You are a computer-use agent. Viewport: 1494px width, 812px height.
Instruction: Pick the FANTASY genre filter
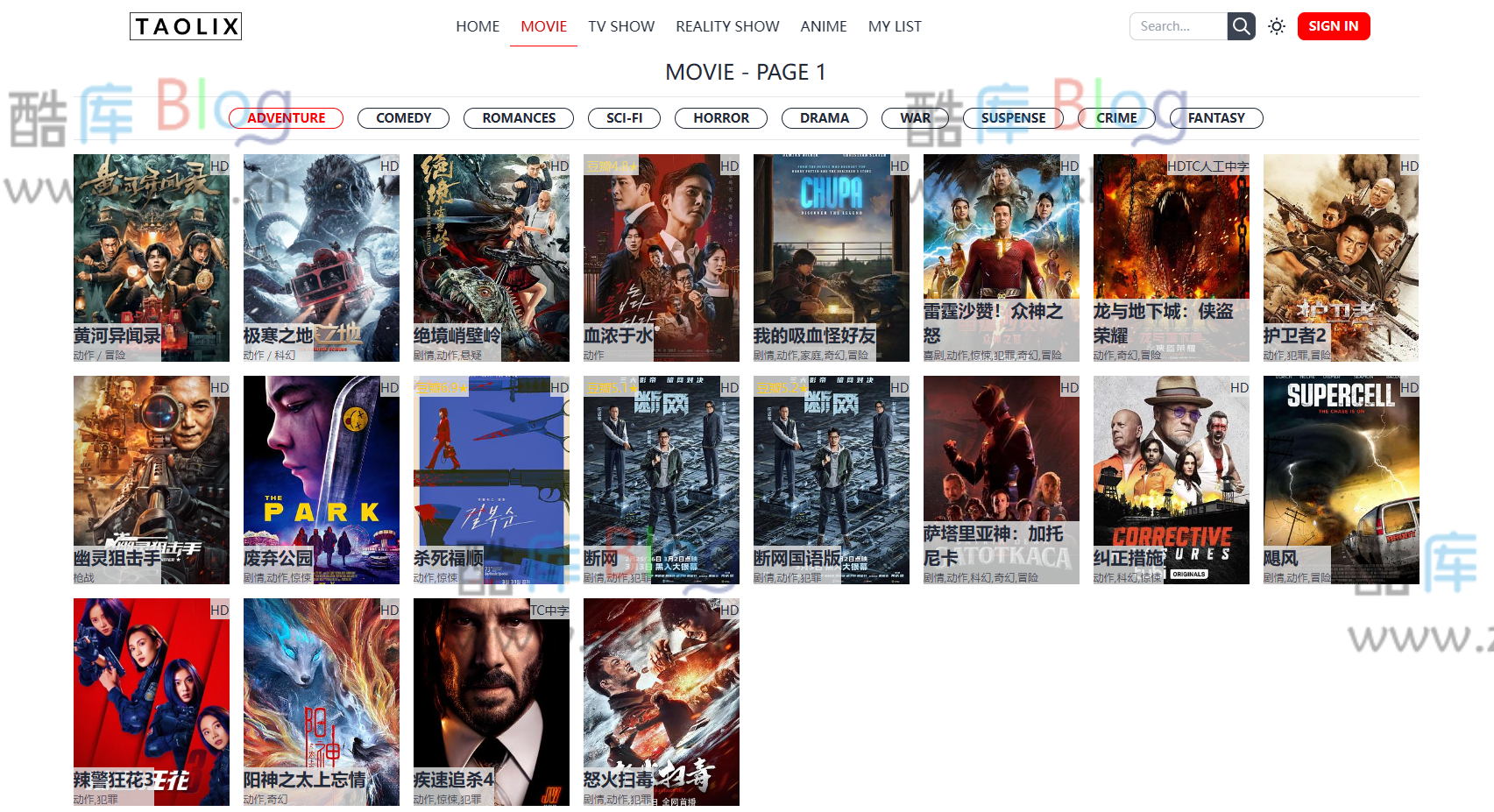[x=1215, y=118]
